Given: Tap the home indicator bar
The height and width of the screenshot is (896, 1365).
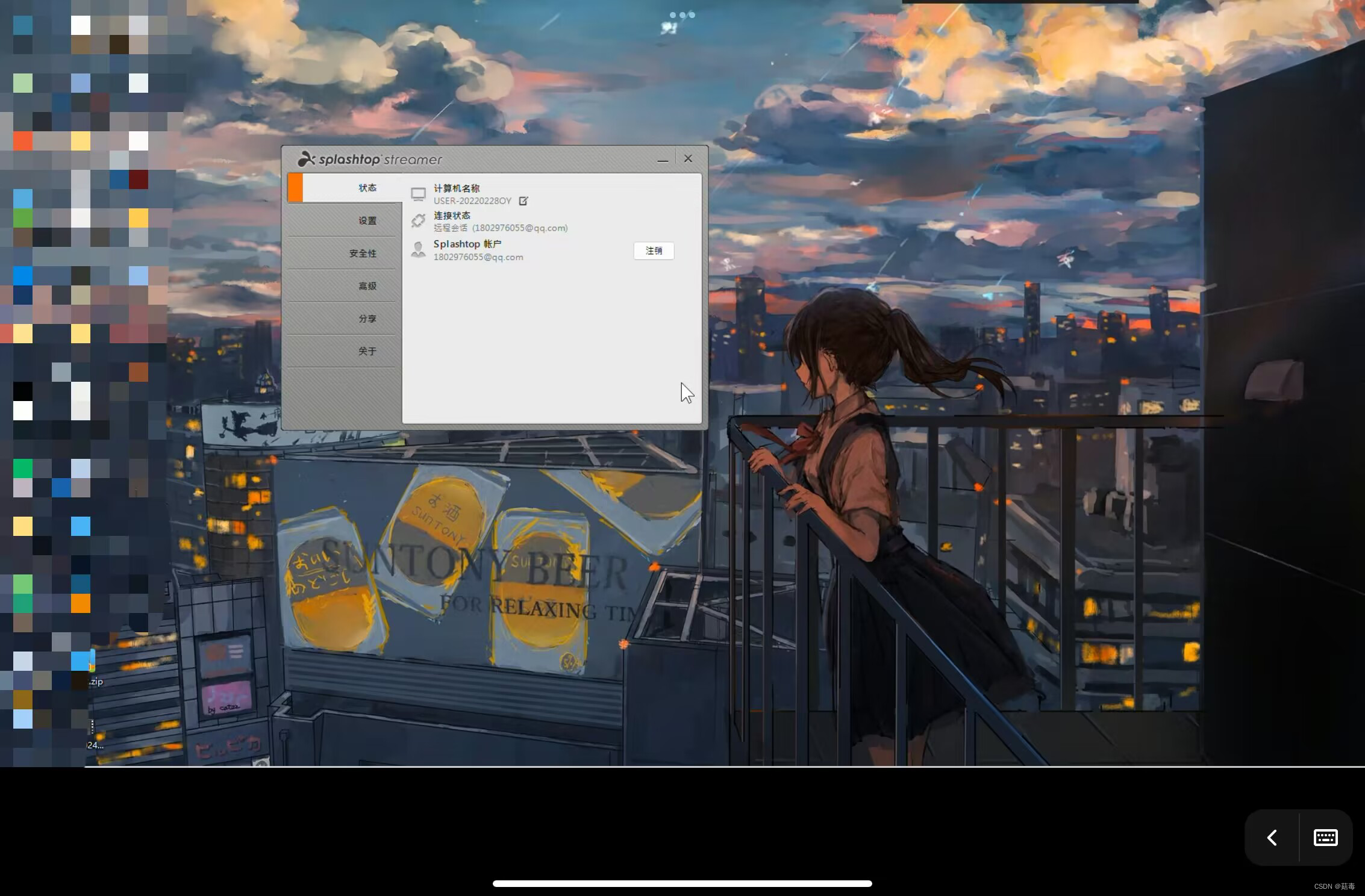Looking at the screenshot, I should 682,883.
